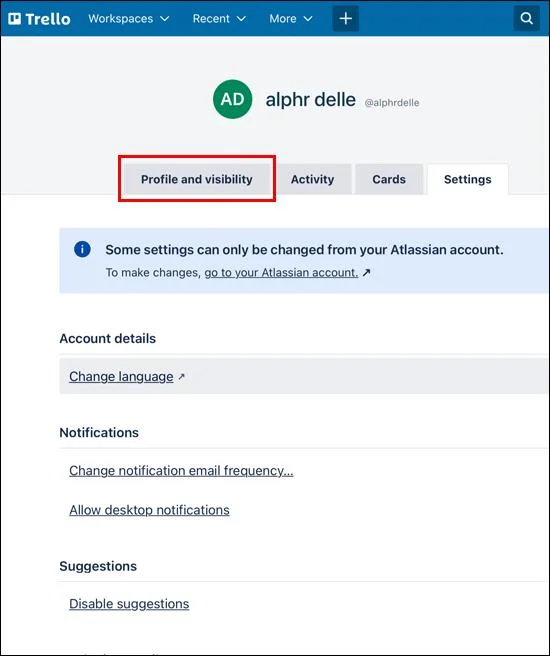550x656 pixels.
Task: Open Change notification email frequency
Action: (181, 471)
